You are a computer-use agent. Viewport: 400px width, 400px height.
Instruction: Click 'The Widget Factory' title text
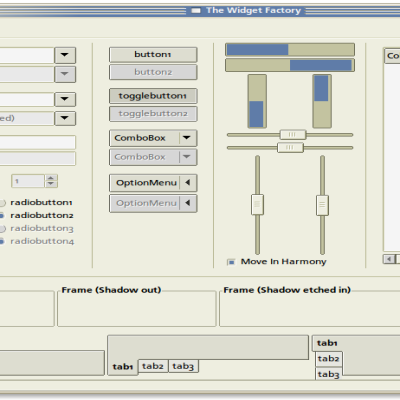pyautogui.click(x=253, y=11)
